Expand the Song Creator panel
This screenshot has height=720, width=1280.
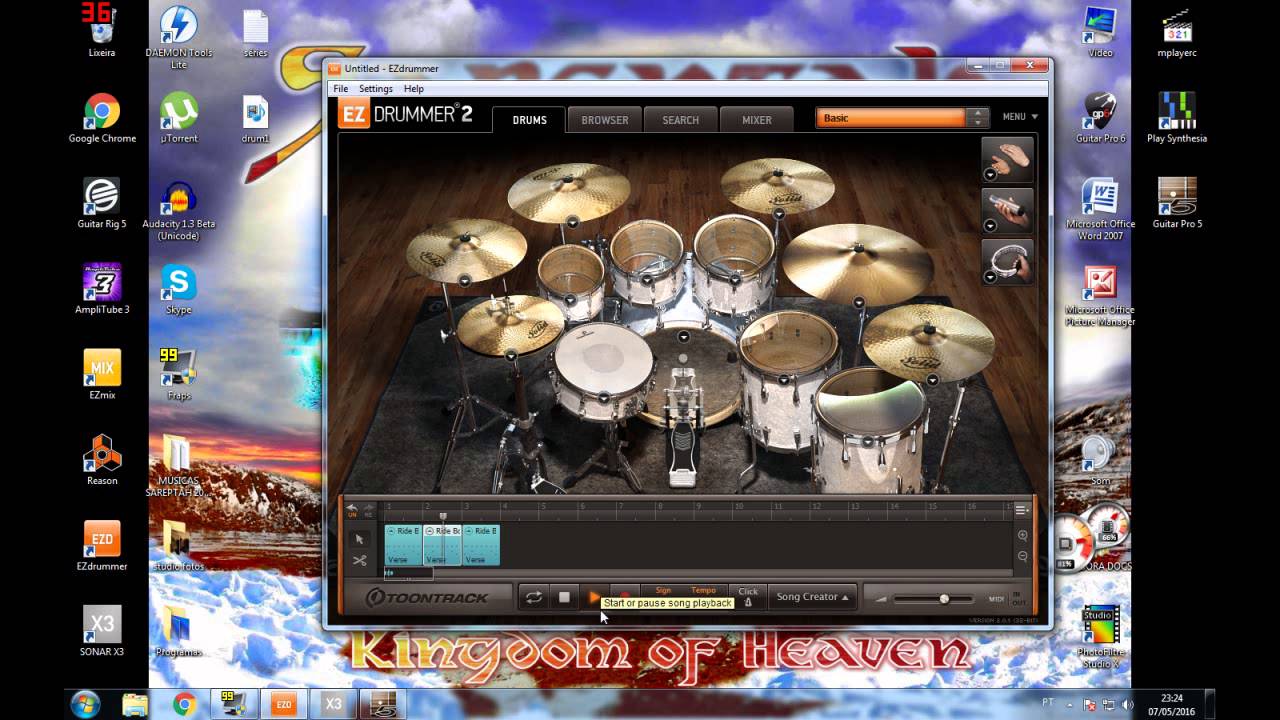point(813,597)
